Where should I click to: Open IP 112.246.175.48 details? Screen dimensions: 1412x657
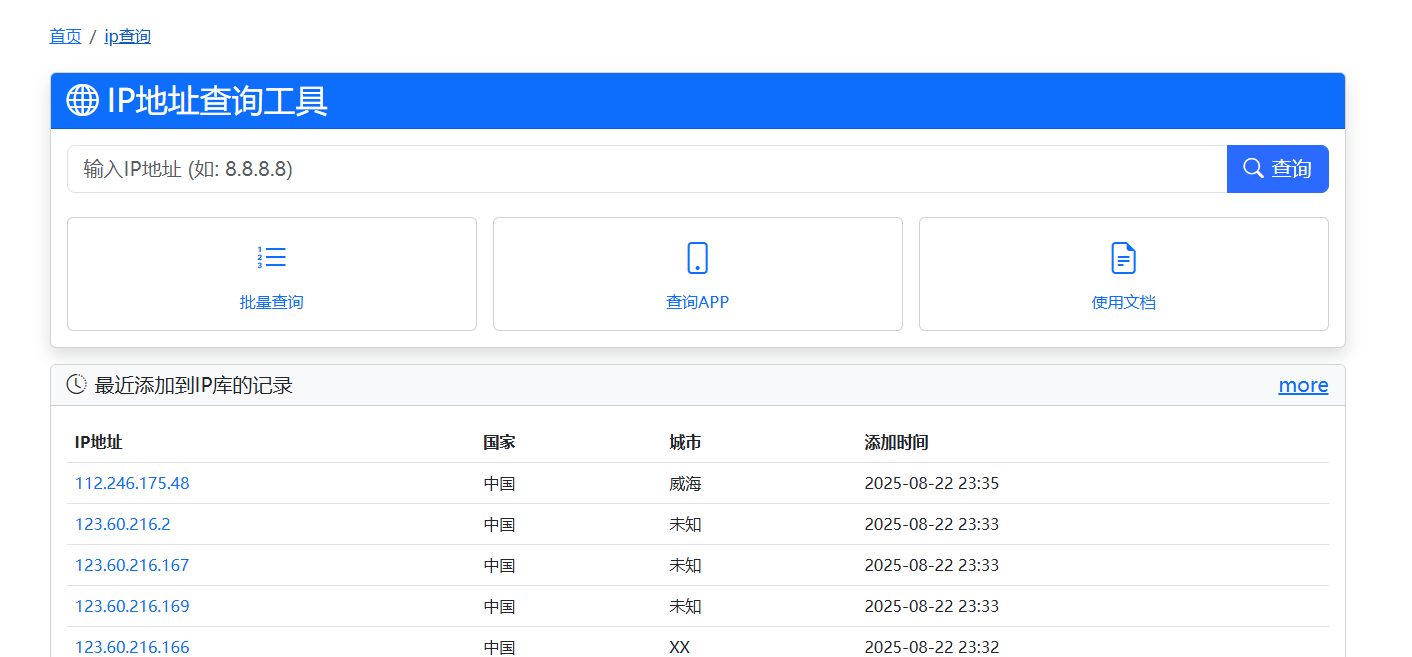coord(132,483)
